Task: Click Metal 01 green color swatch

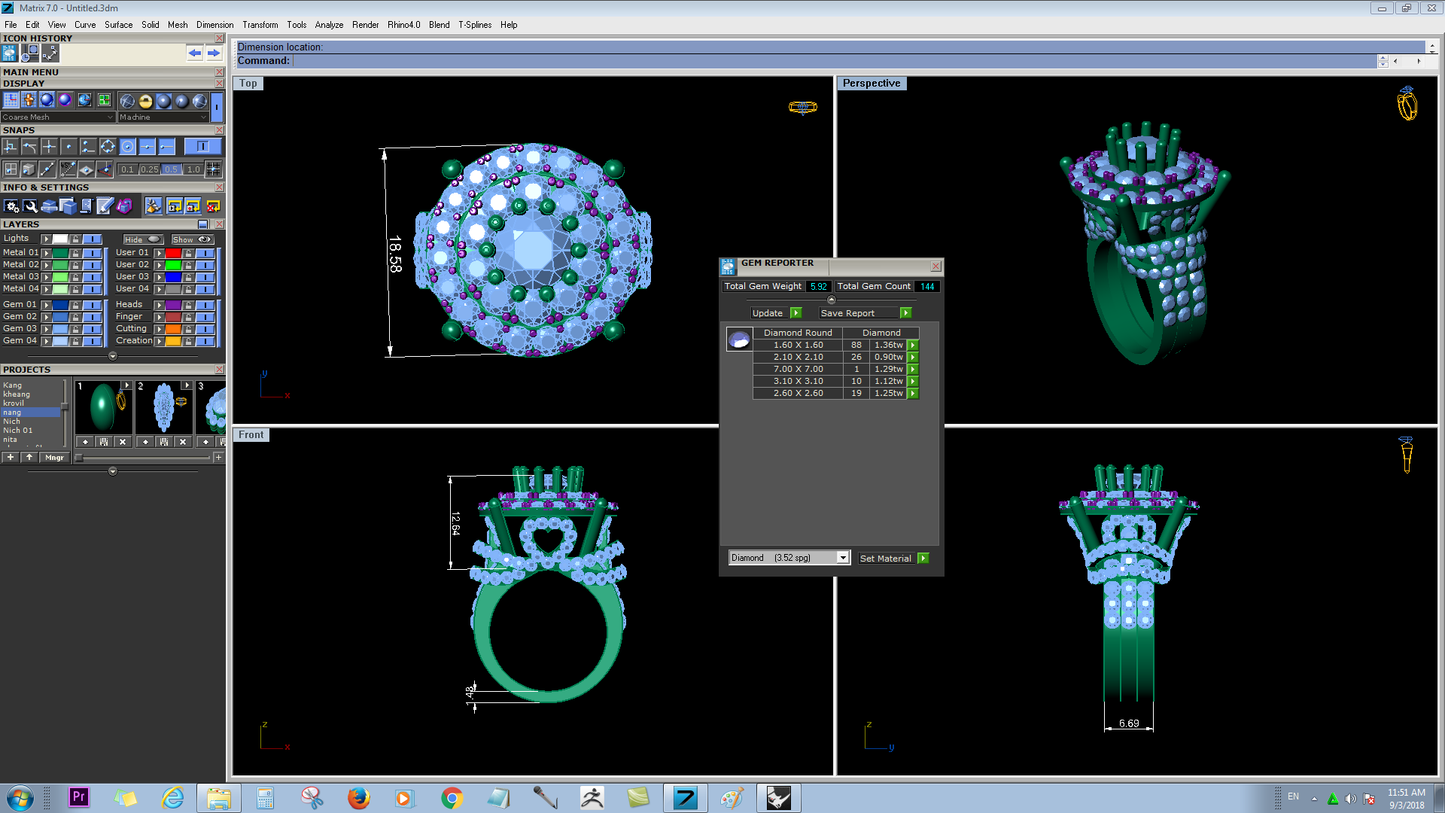Action: (x=60, y=253)
